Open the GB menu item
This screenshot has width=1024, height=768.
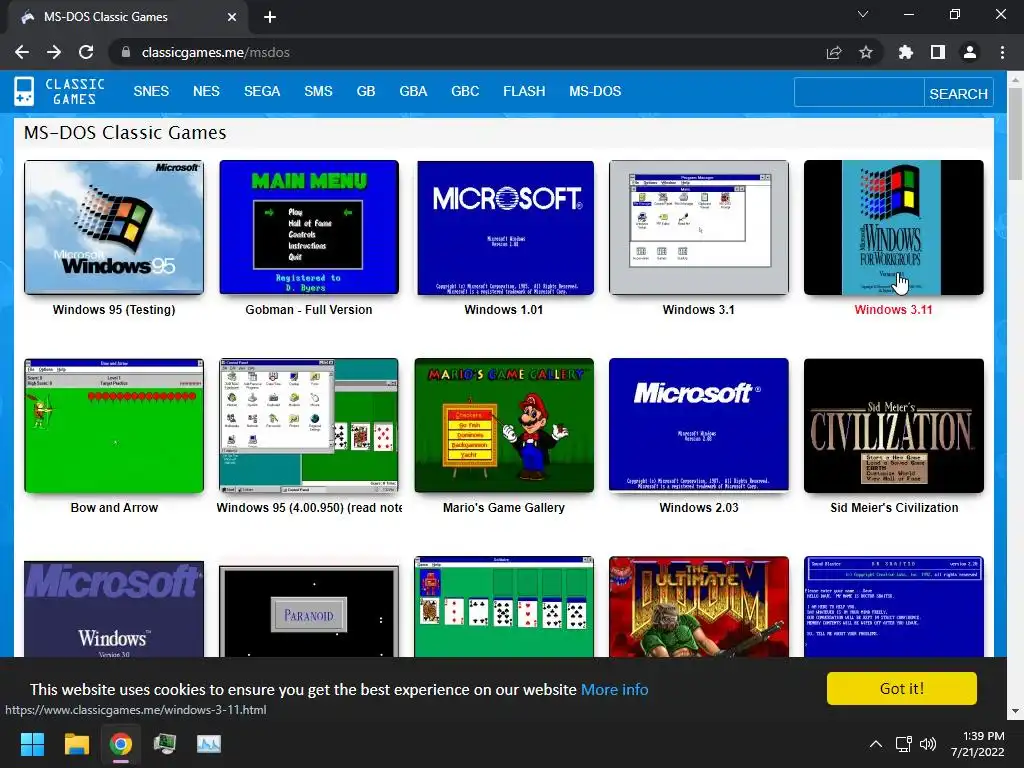tap(366, 91)
